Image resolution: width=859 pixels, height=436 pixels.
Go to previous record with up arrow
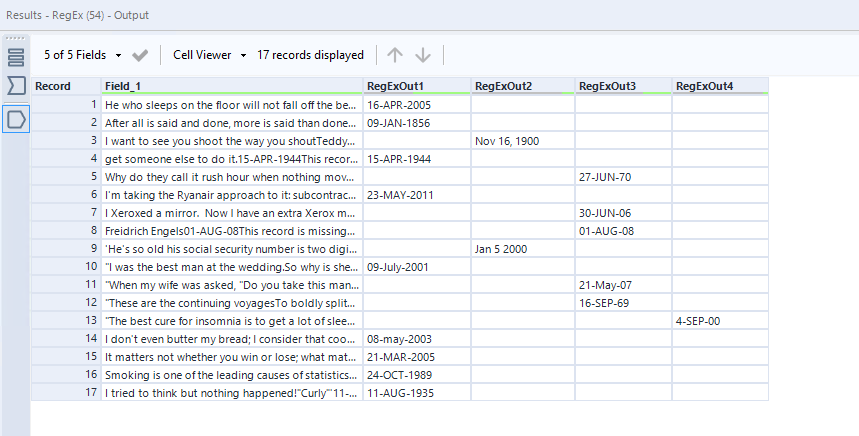click(x=395, y=55)
